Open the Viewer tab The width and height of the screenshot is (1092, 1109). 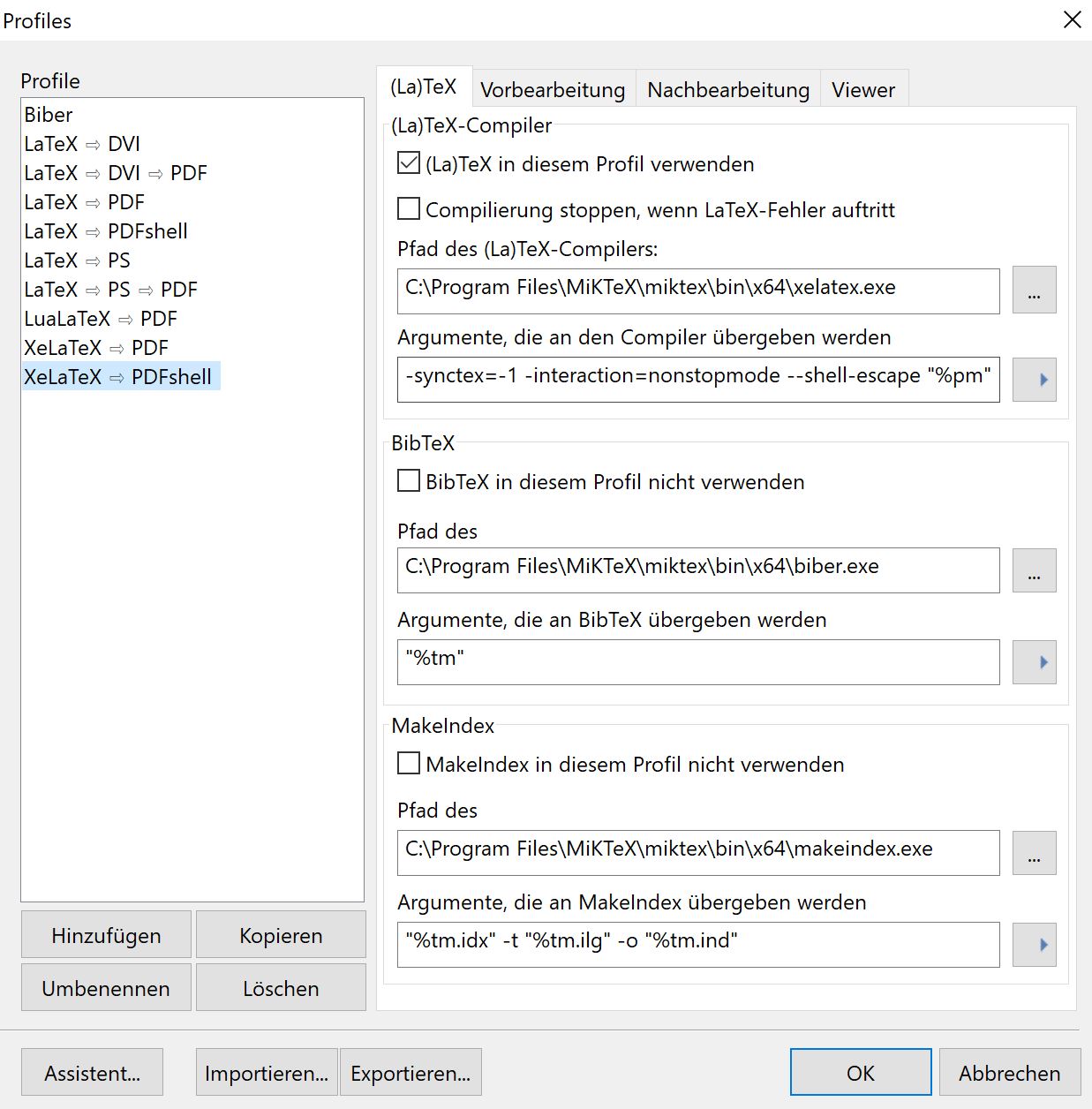[862, 90]
